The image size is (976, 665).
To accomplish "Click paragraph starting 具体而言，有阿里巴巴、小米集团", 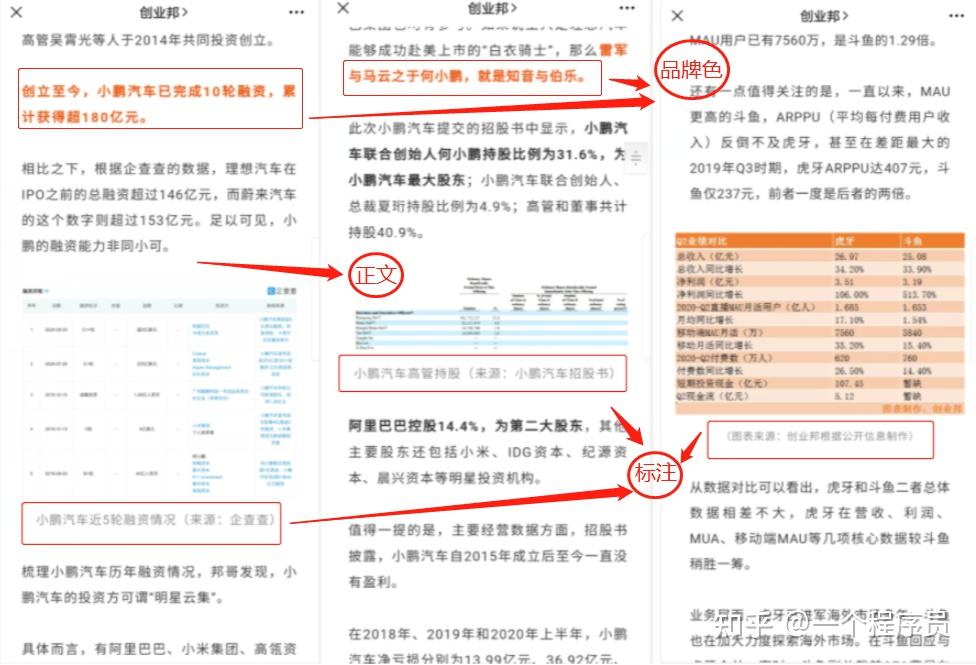I will [x=159, y=649].
